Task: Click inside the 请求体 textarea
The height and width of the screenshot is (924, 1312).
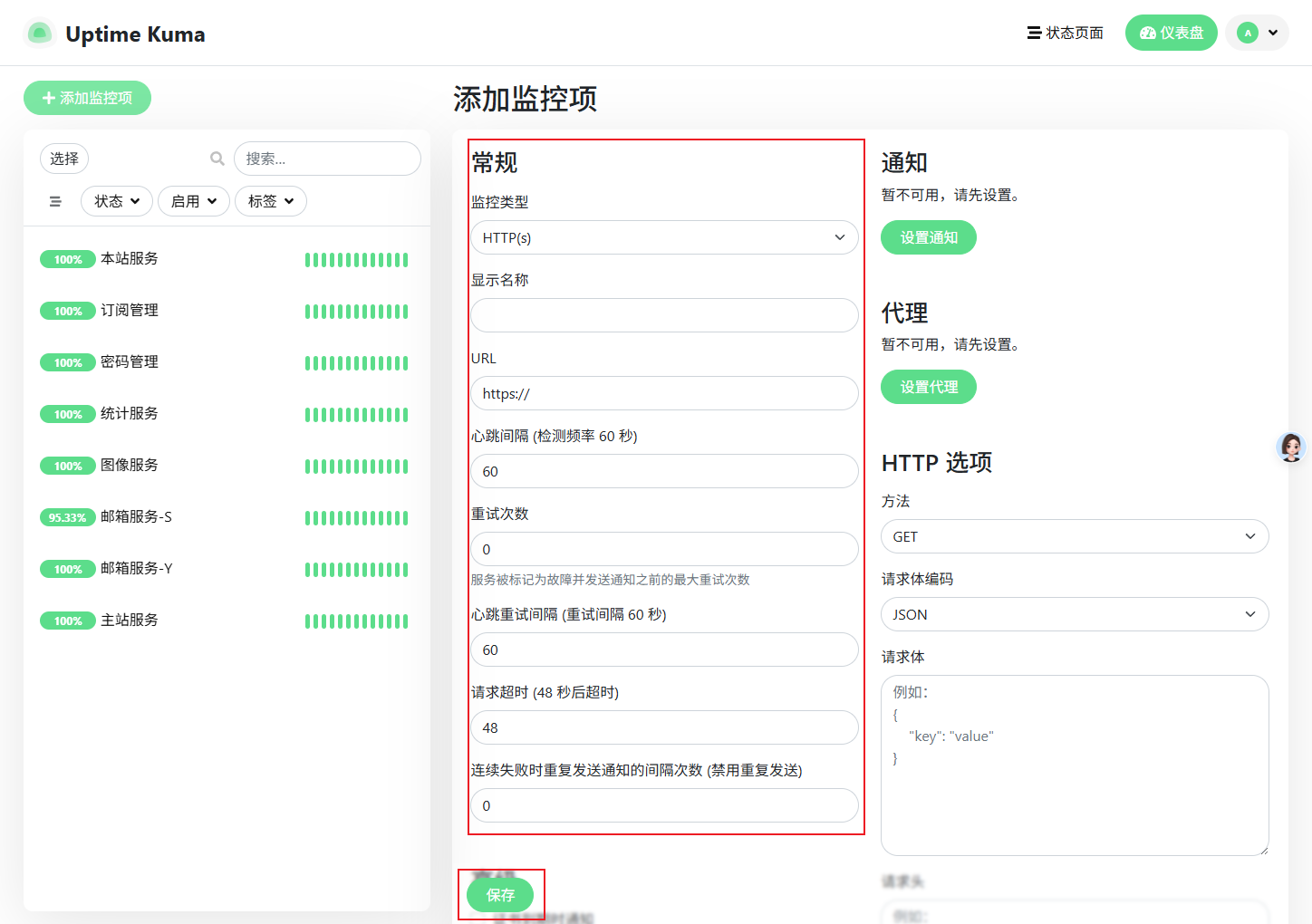Action: (1075, 765)
